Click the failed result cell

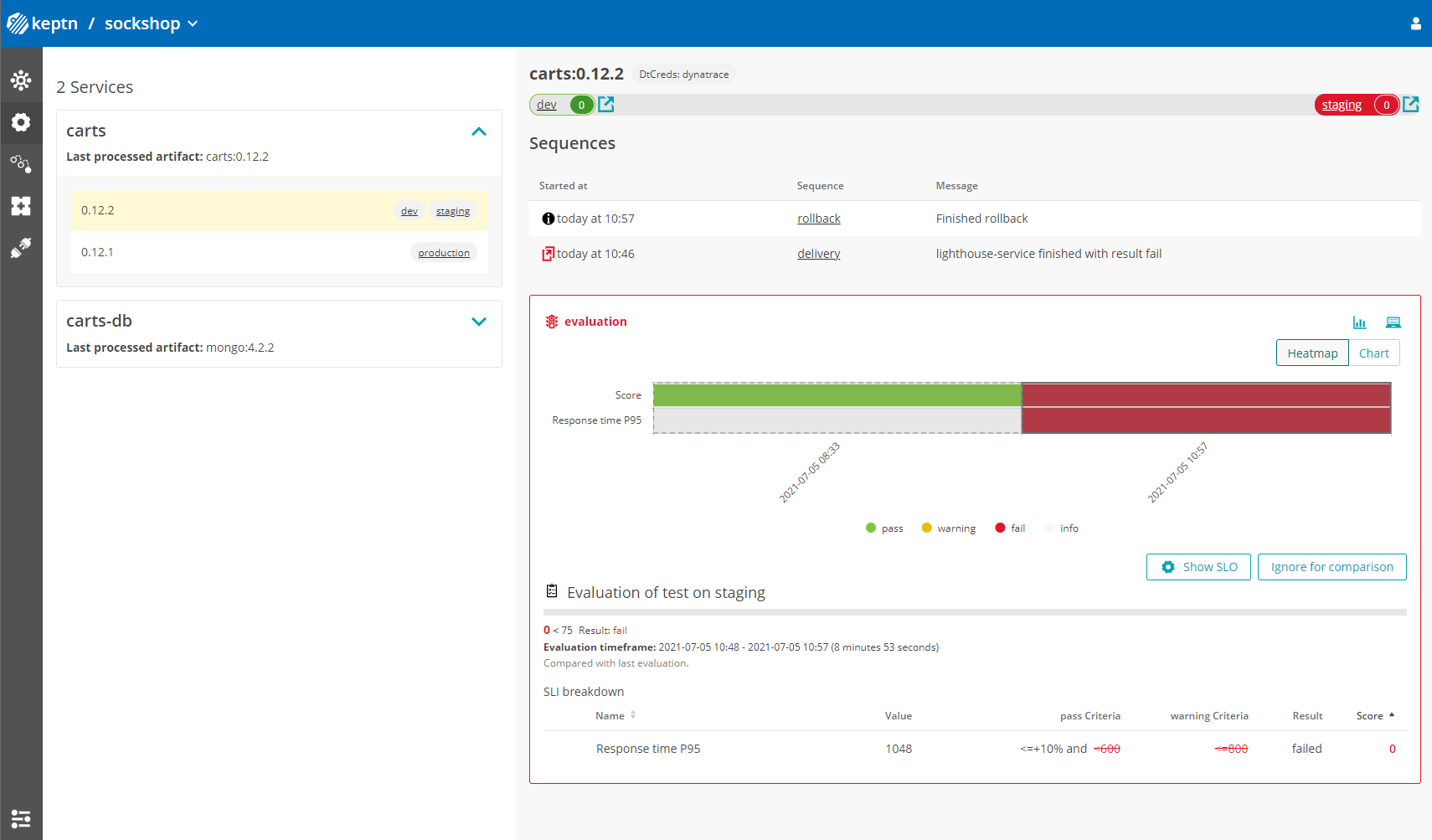tap(1306, 749)
